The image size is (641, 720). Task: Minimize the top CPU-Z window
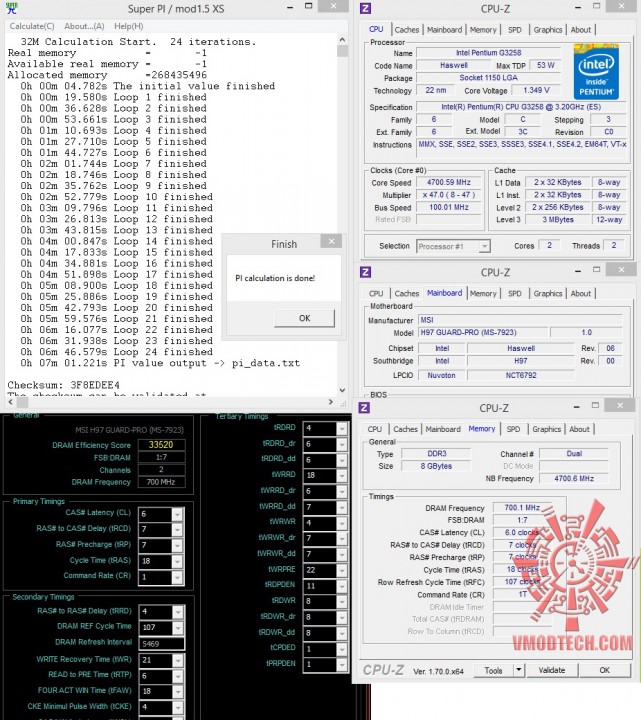[578, 7]
